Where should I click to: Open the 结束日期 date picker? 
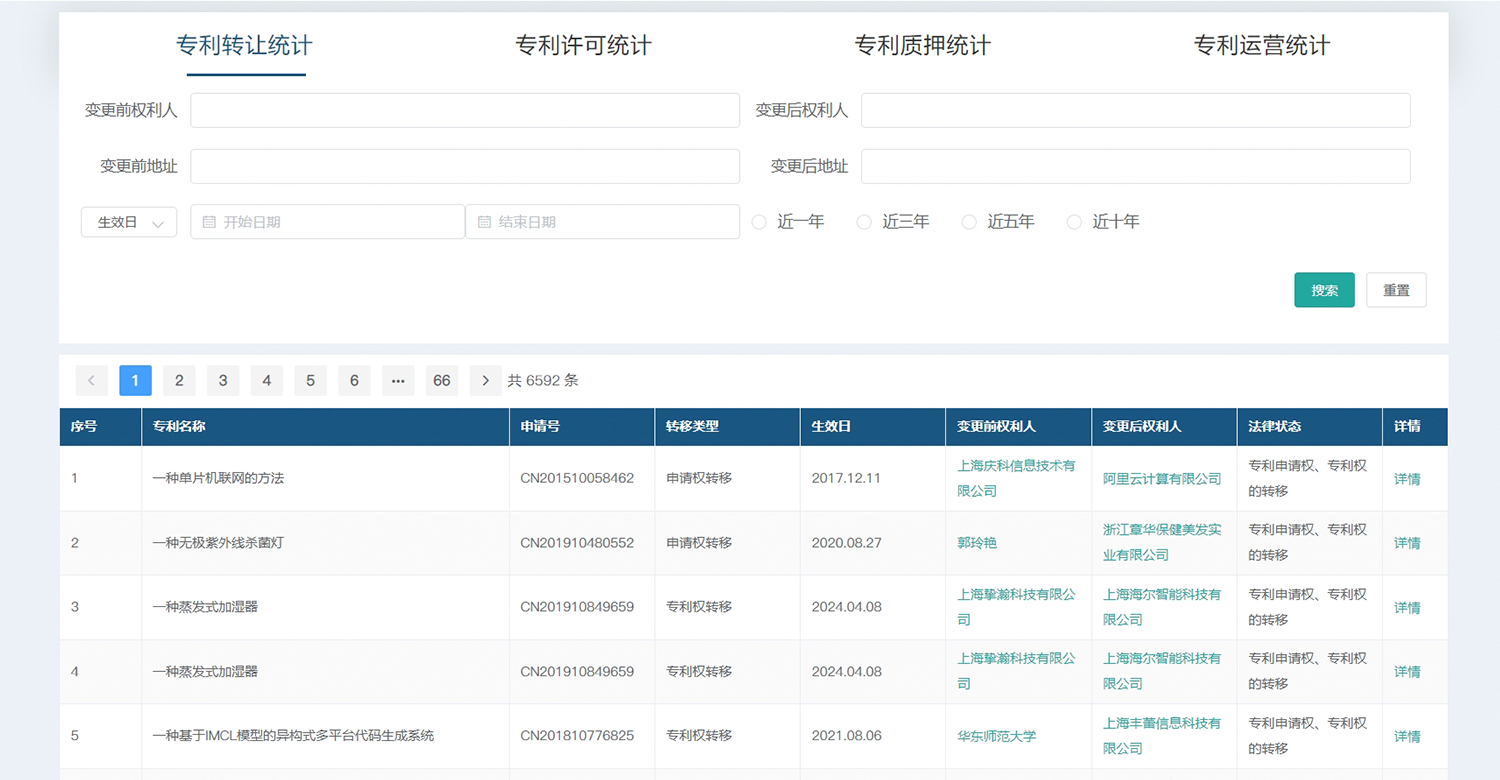(x=603, y=222)
